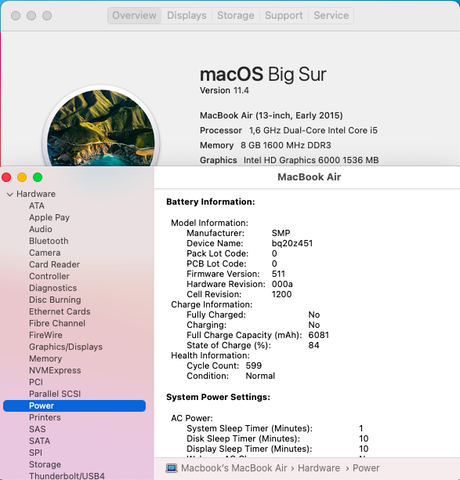The image size is (460, 480).
Task: Click the MacBook Air (13-inch, Early 2015) text
Action: (271, 116)
